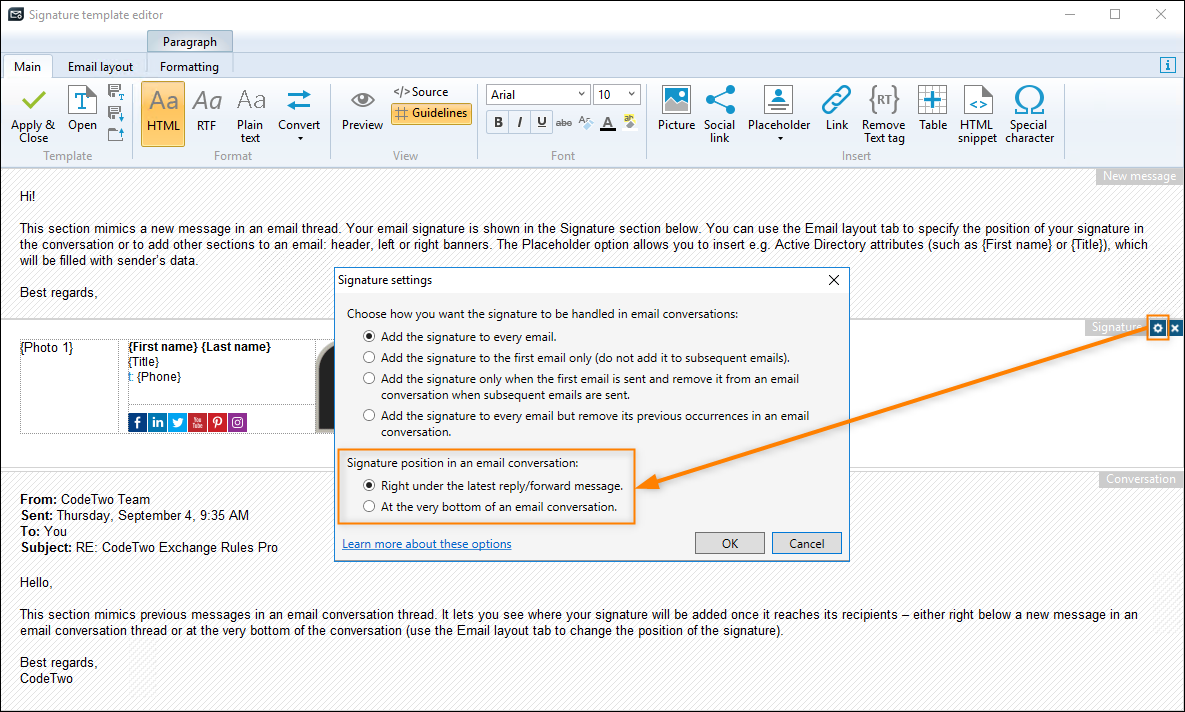Screen dimensions: 1185x712
Task: Open the font size dropdown
Action: point(617,93)
